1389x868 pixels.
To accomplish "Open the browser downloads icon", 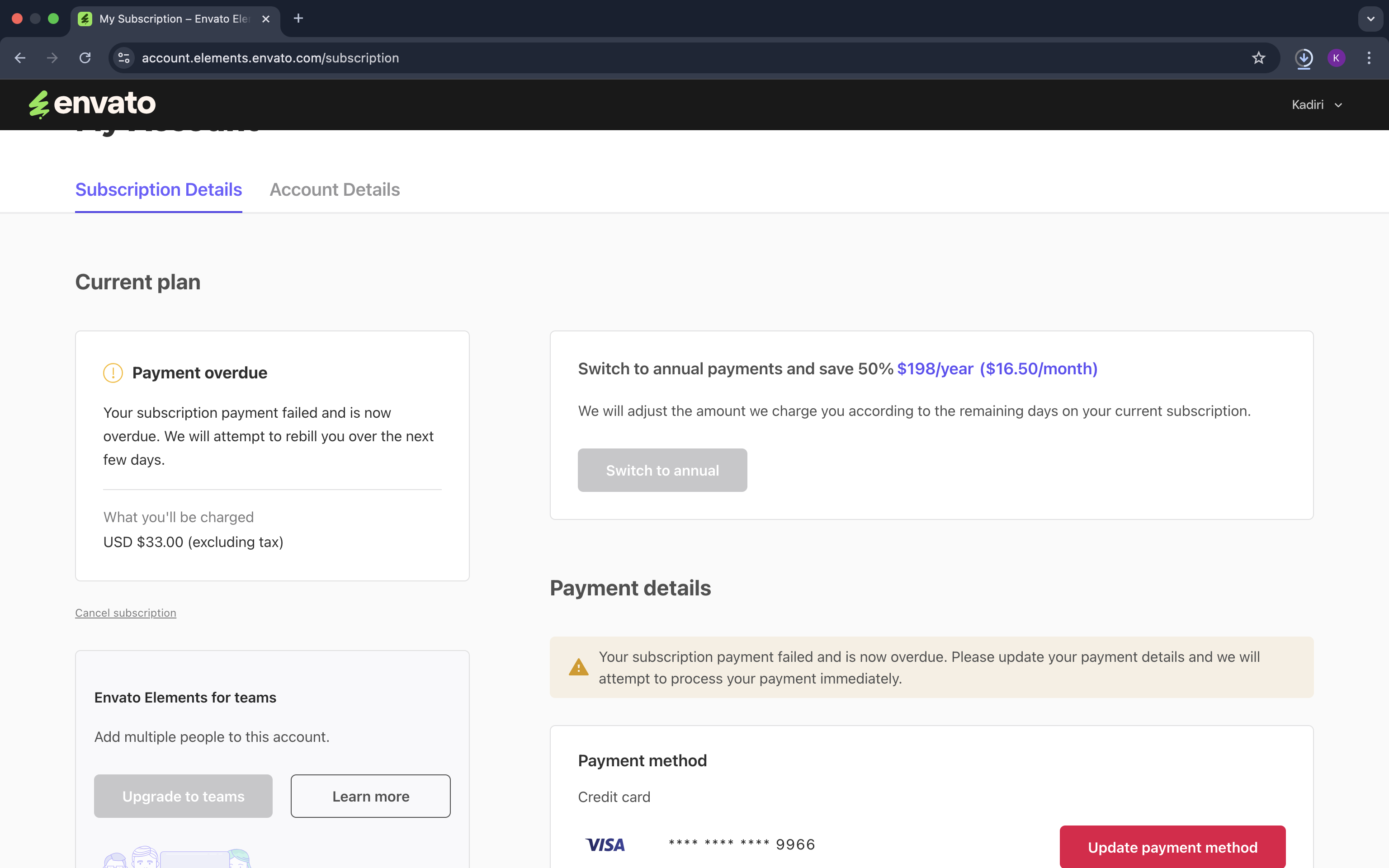I will coord(1304,58).
